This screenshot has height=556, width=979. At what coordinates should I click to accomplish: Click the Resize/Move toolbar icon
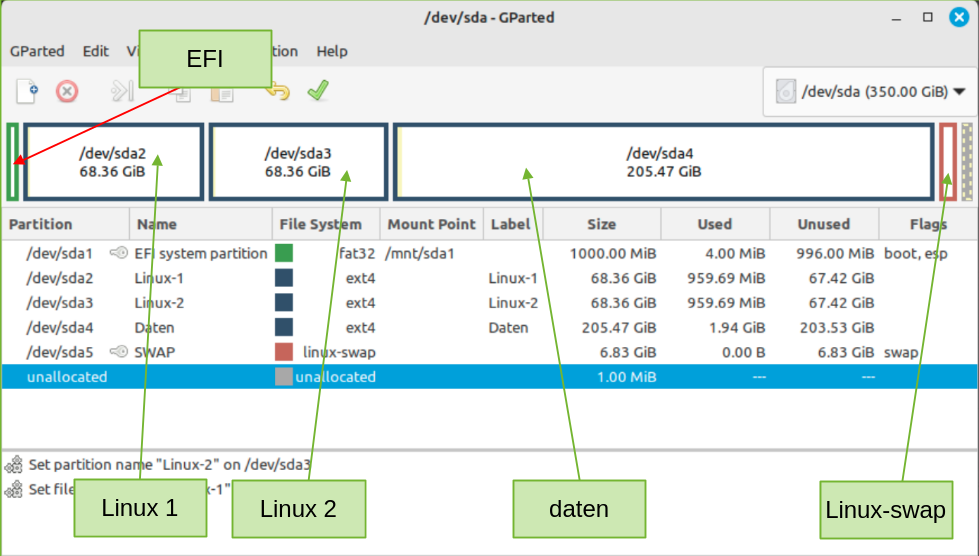pos(122,91)
